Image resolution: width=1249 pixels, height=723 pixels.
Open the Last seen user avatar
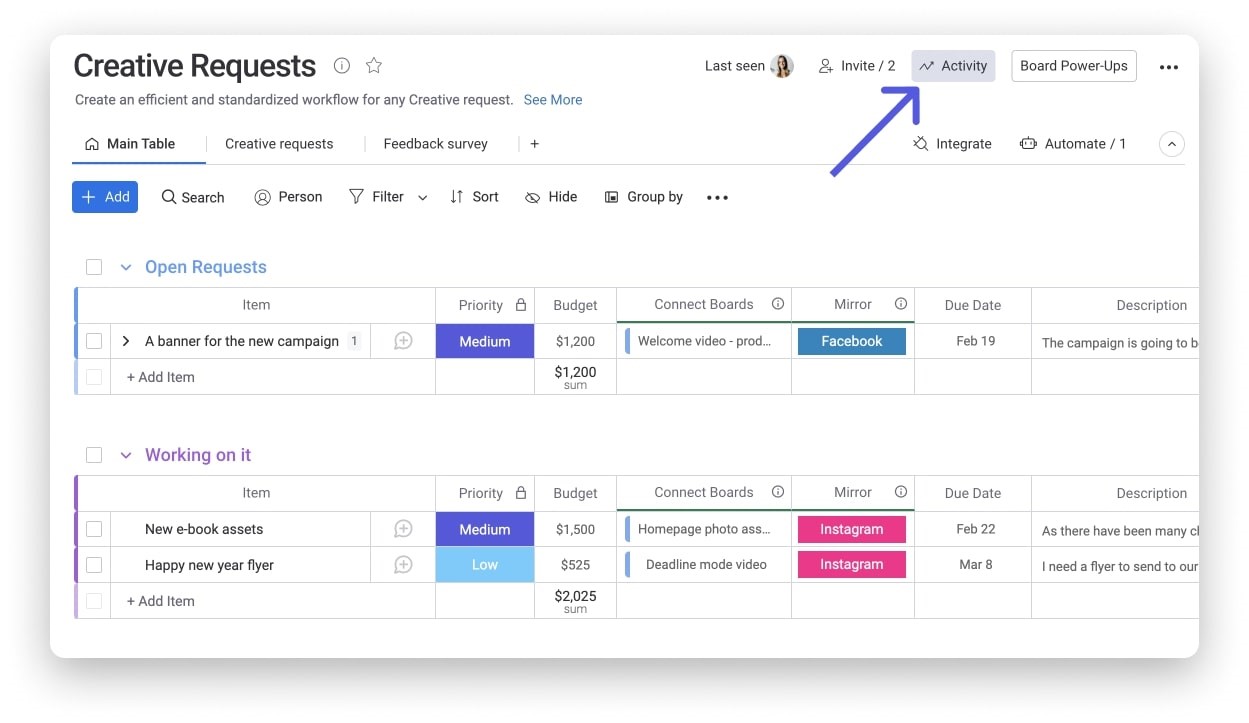pyautogui.click(x=782, y=66)
